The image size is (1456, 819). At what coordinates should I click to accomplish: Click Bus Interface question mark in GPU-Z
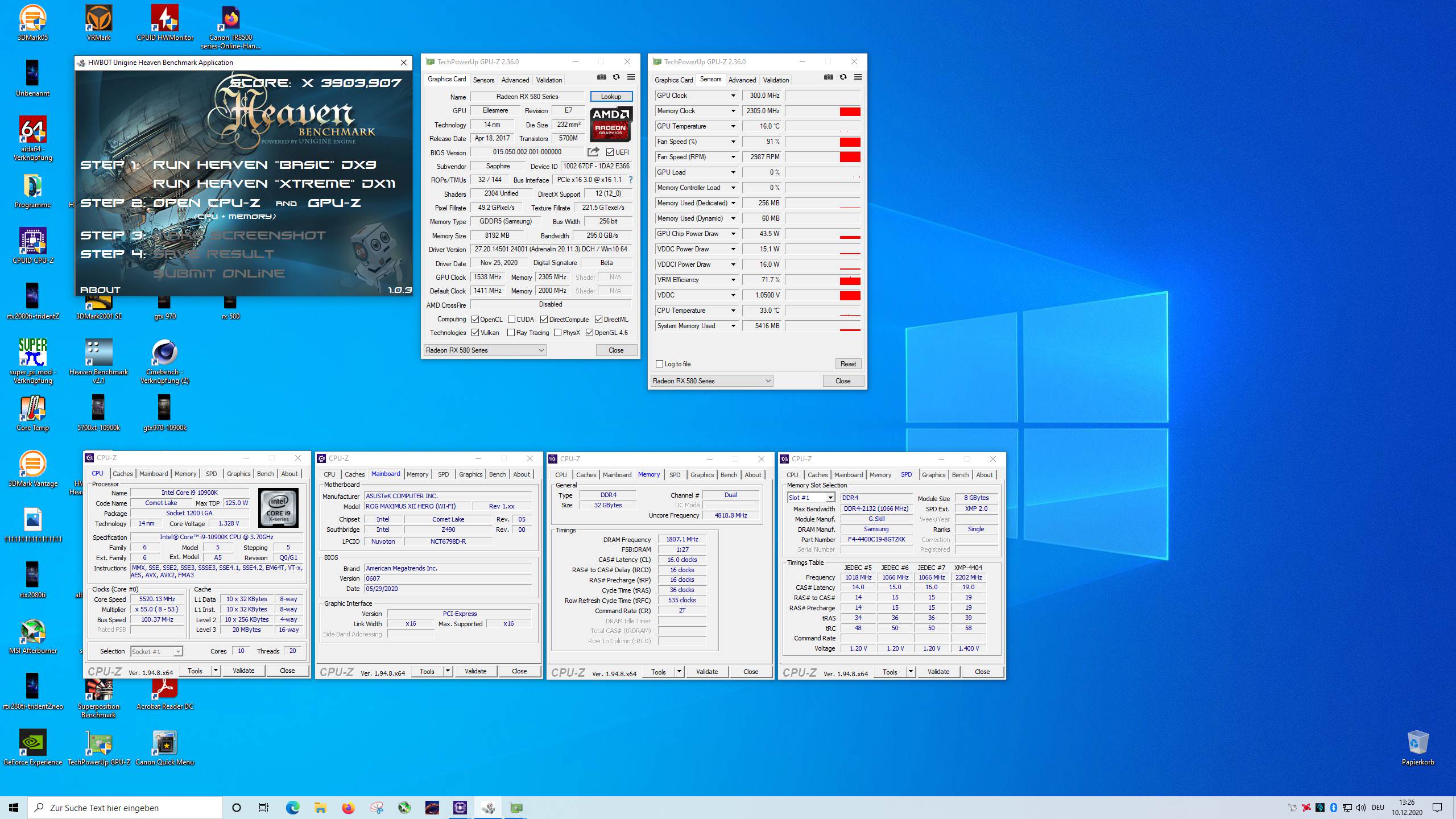point(630,180)
